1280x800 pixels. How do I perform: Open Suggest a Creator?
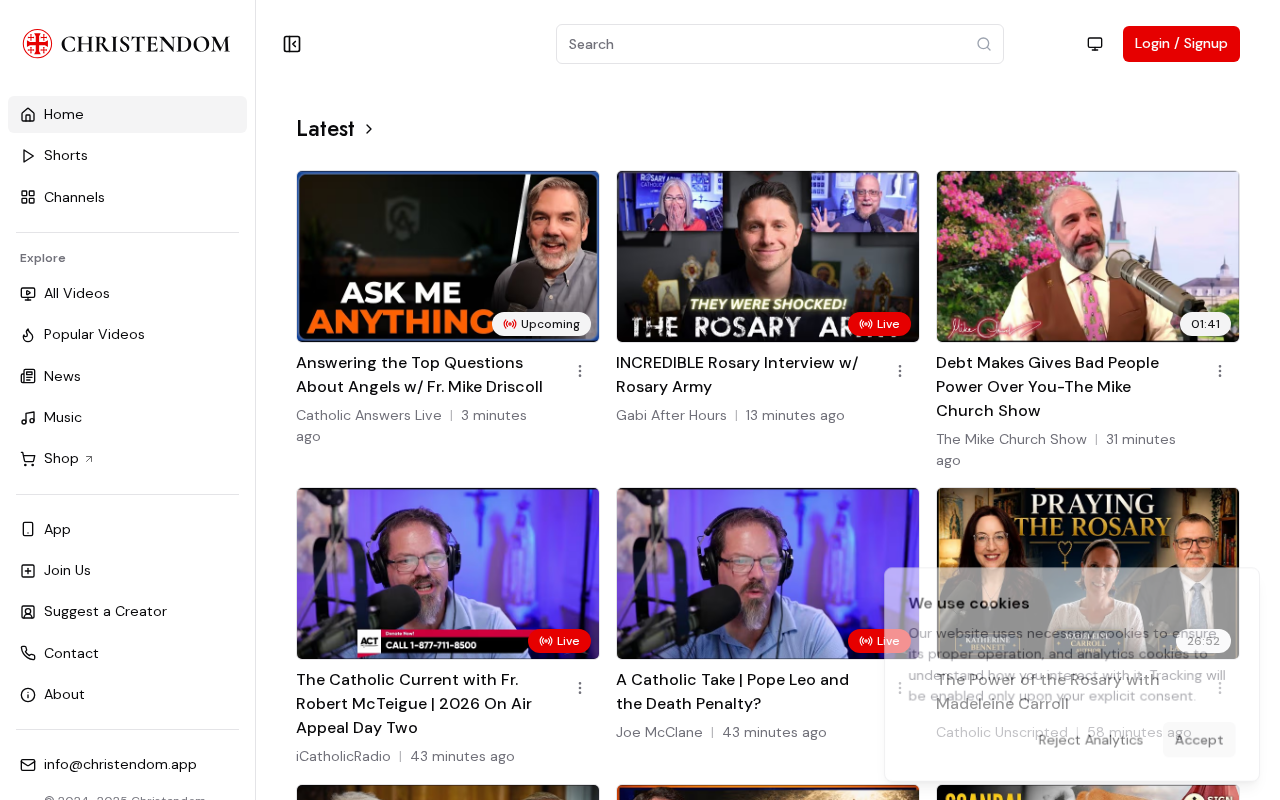(127, 612)
